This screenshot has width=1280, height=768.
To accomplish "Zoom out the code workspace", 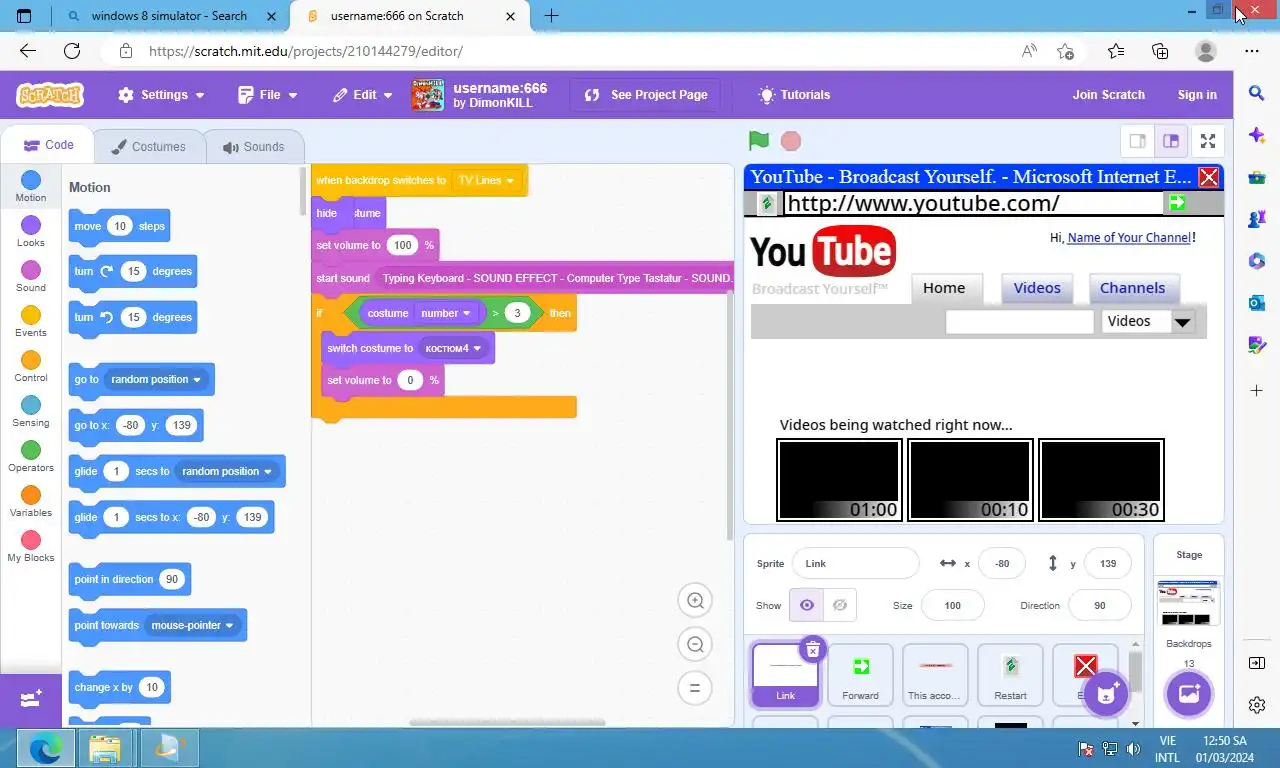I will 695,644.
